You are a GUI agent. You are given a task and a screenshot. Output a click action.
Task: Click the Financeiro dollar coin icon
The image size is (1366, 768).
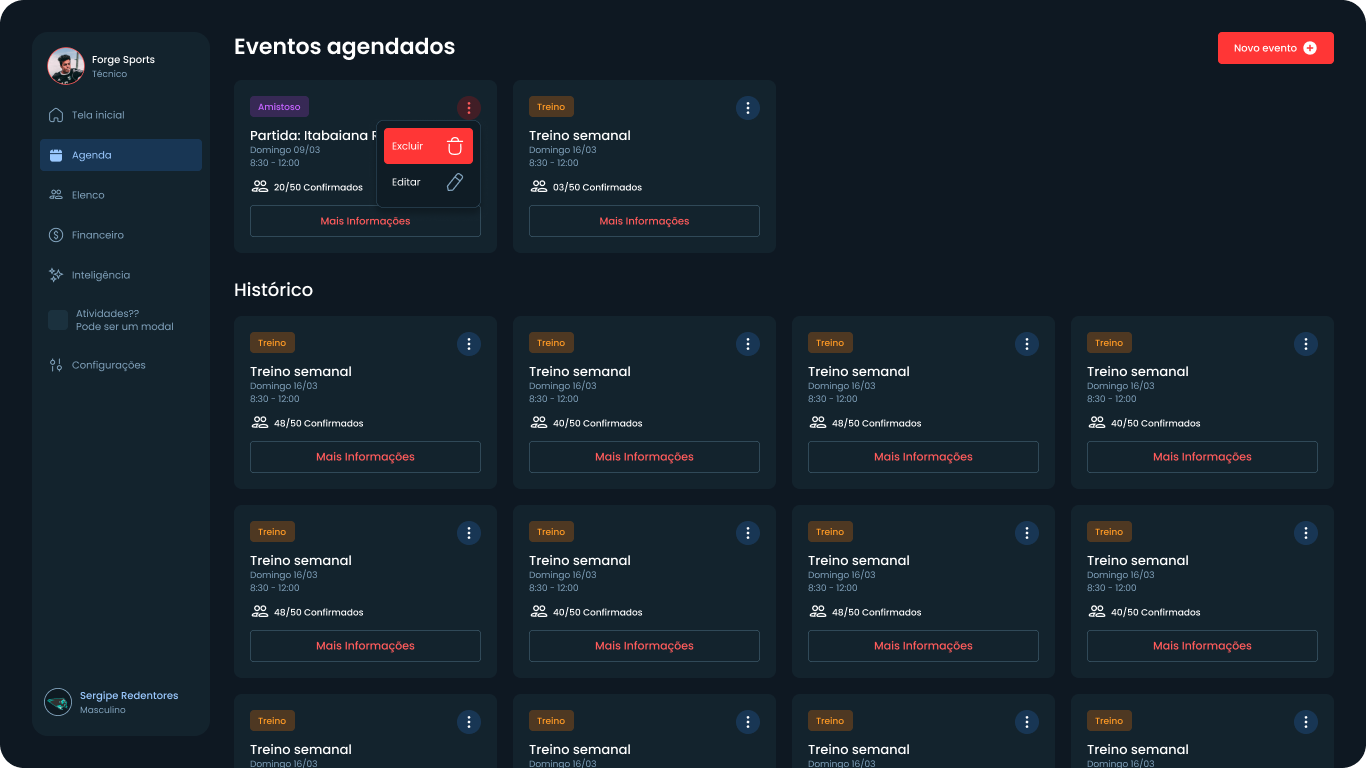pos(56,235)
